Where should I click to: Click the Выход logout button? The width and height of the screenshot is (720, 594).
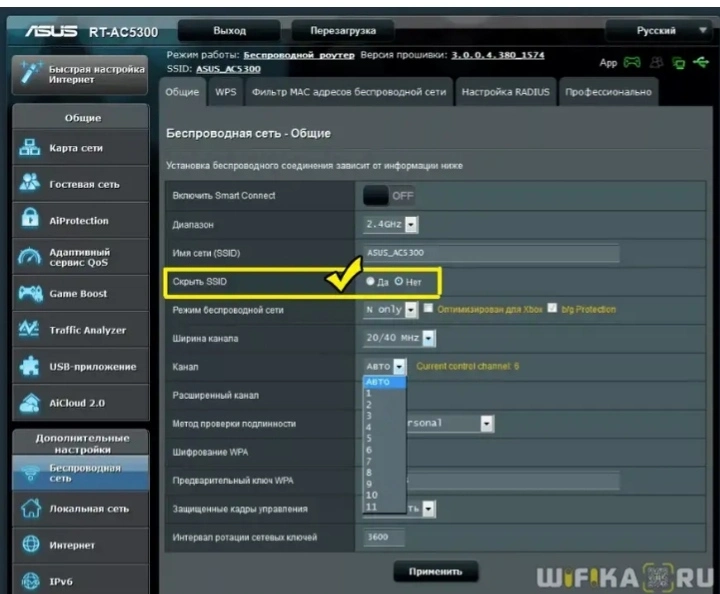click(230, 31)
